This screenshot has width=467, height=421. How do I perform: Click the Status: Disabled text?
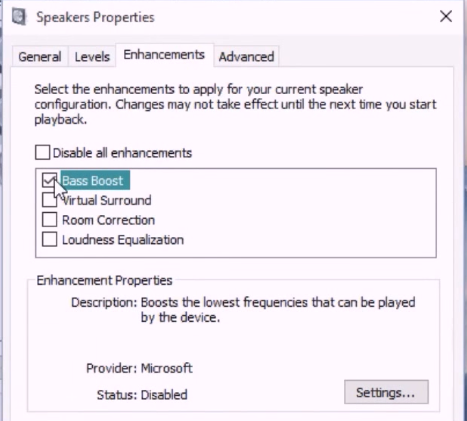click(142, 395)
